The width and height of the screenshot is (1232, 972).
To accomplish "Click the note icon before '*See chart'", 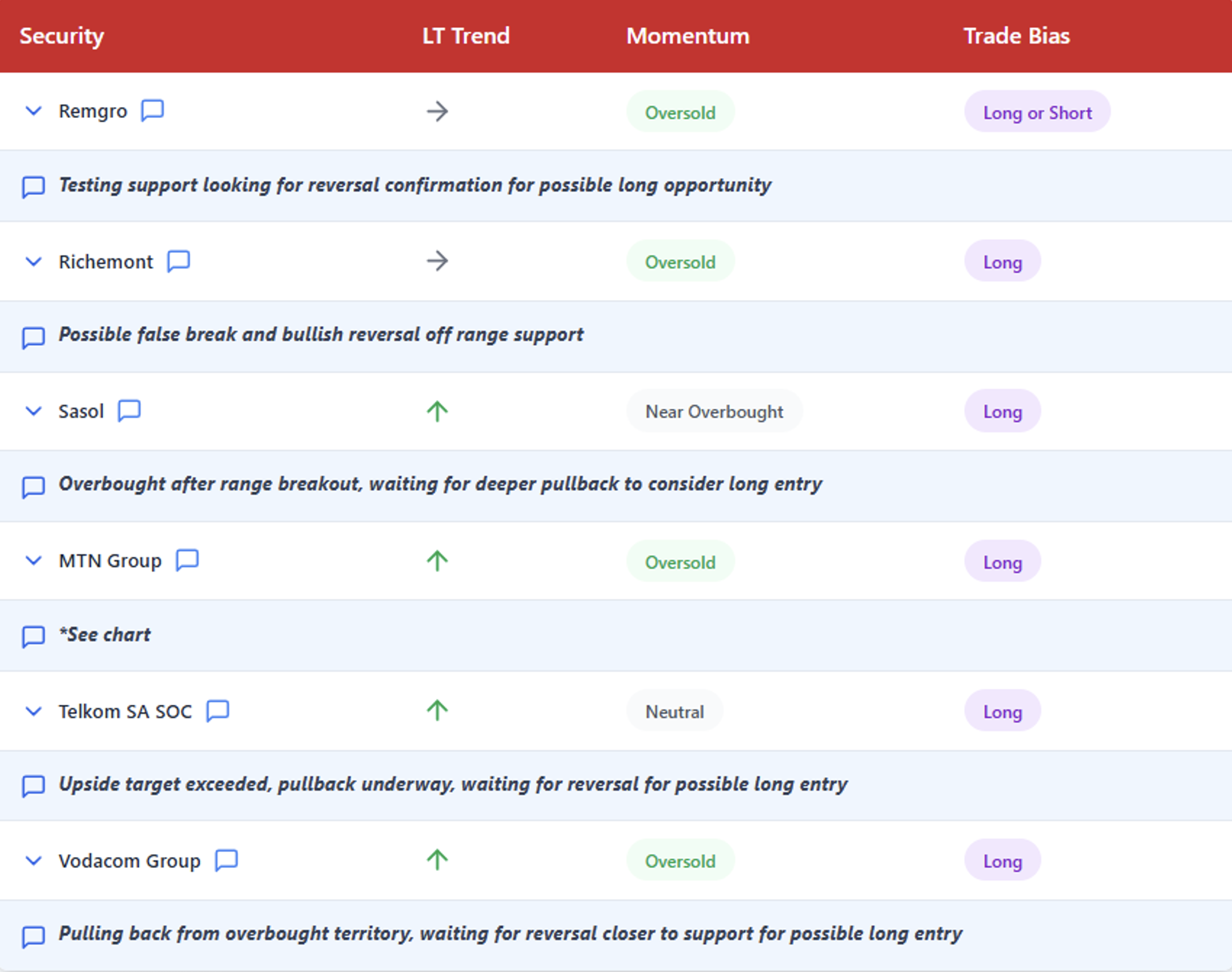I will click(33, 636).
